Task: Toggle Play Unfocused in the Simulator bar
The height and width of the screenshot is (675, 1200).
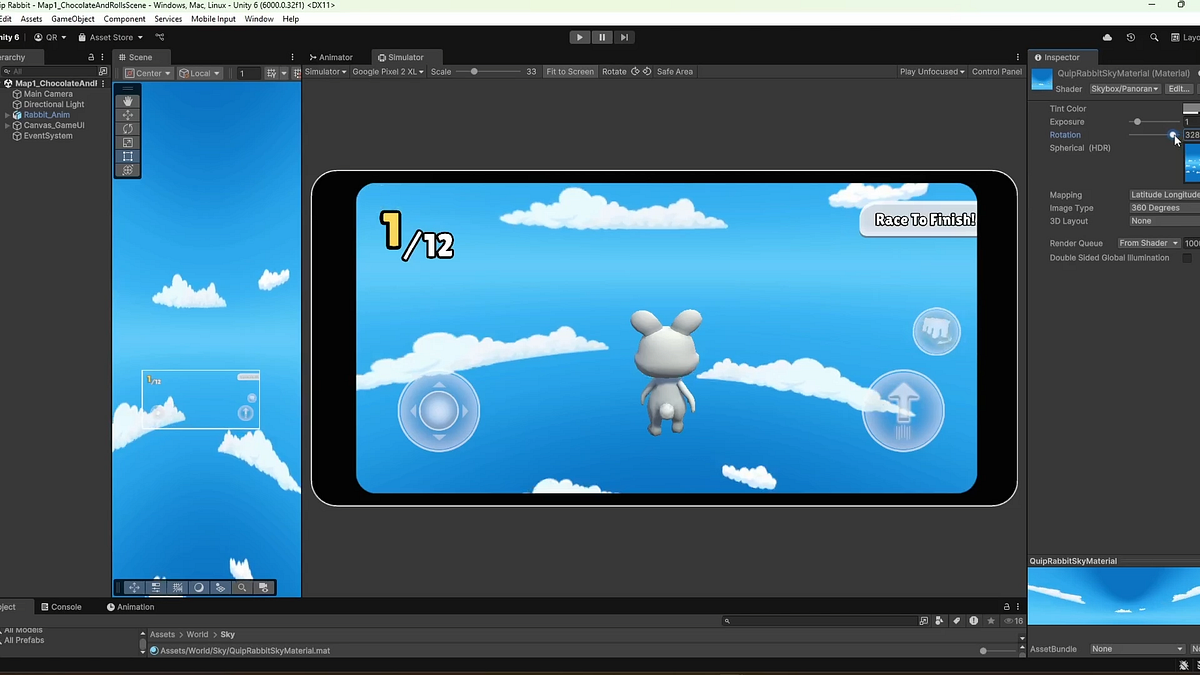Action: tap(932, 71)
